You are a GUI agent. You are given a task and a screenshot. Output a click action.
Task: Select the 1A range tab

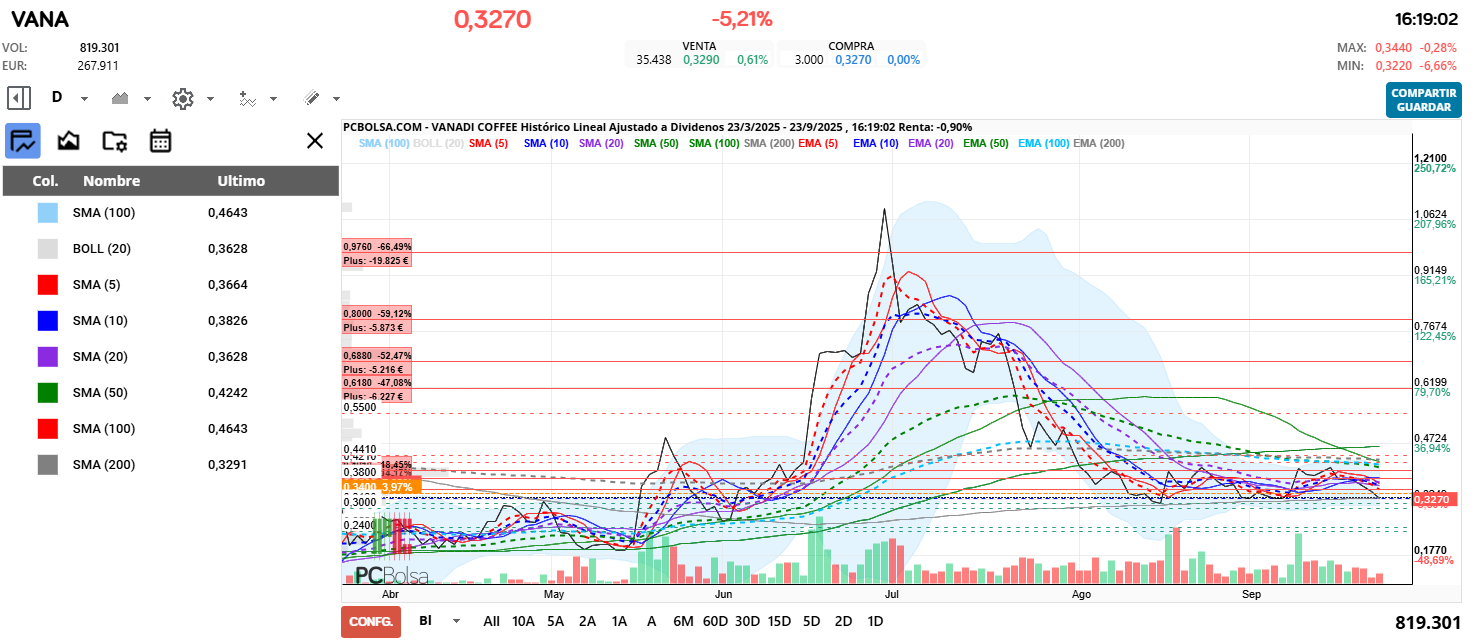coord(619,621)
